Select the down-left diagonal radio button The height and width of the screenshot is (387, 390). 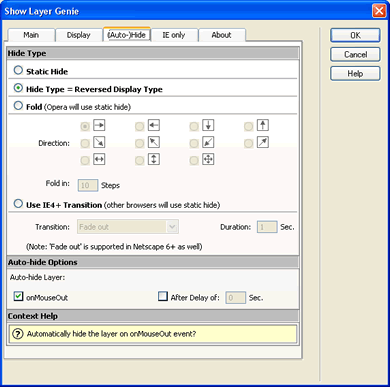(194, 144)
